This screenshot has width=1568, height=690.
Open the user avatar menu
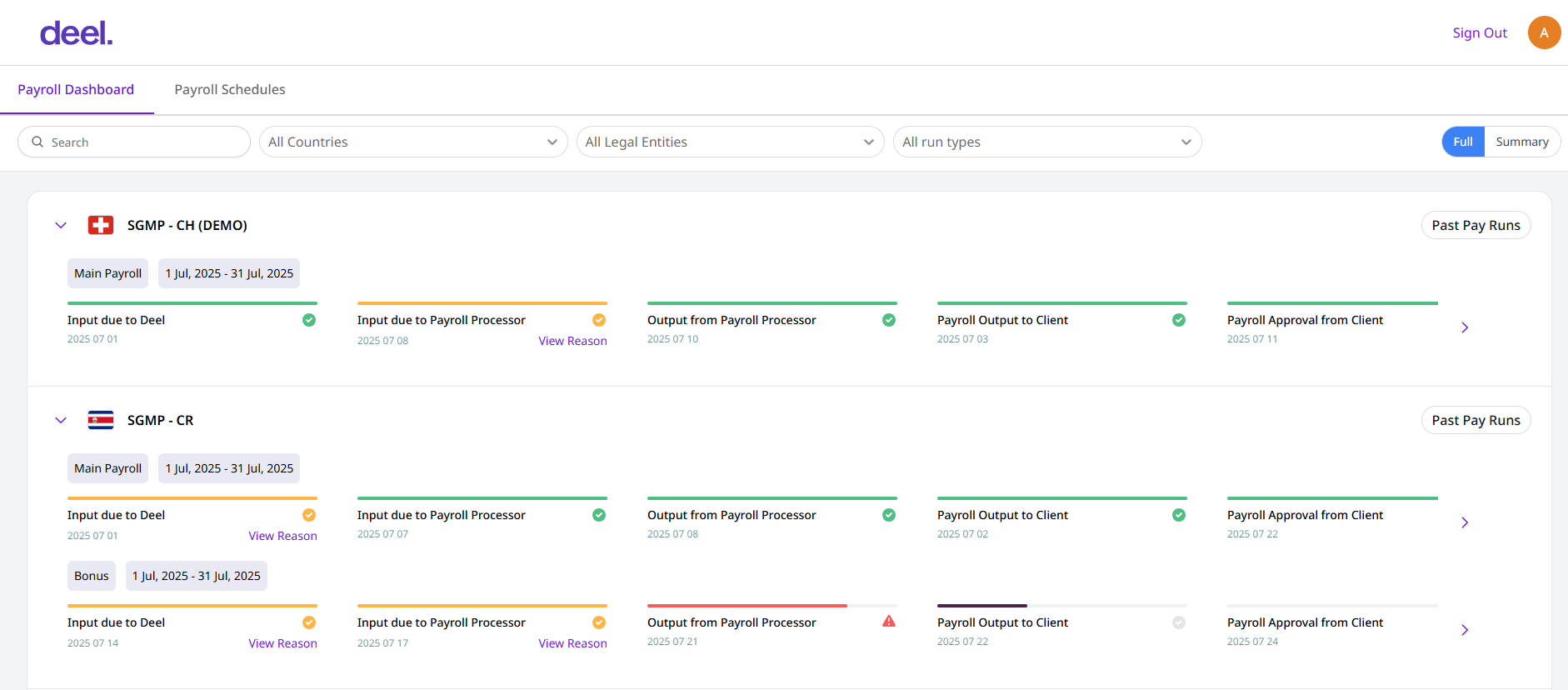click(1544, 32)
